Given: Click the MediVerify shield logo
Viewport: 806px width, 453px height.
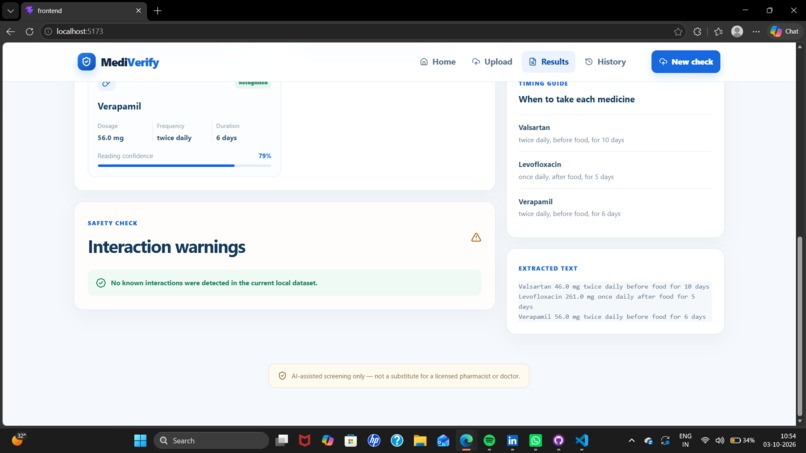Looking at the screenshot, I should (86, 62).
